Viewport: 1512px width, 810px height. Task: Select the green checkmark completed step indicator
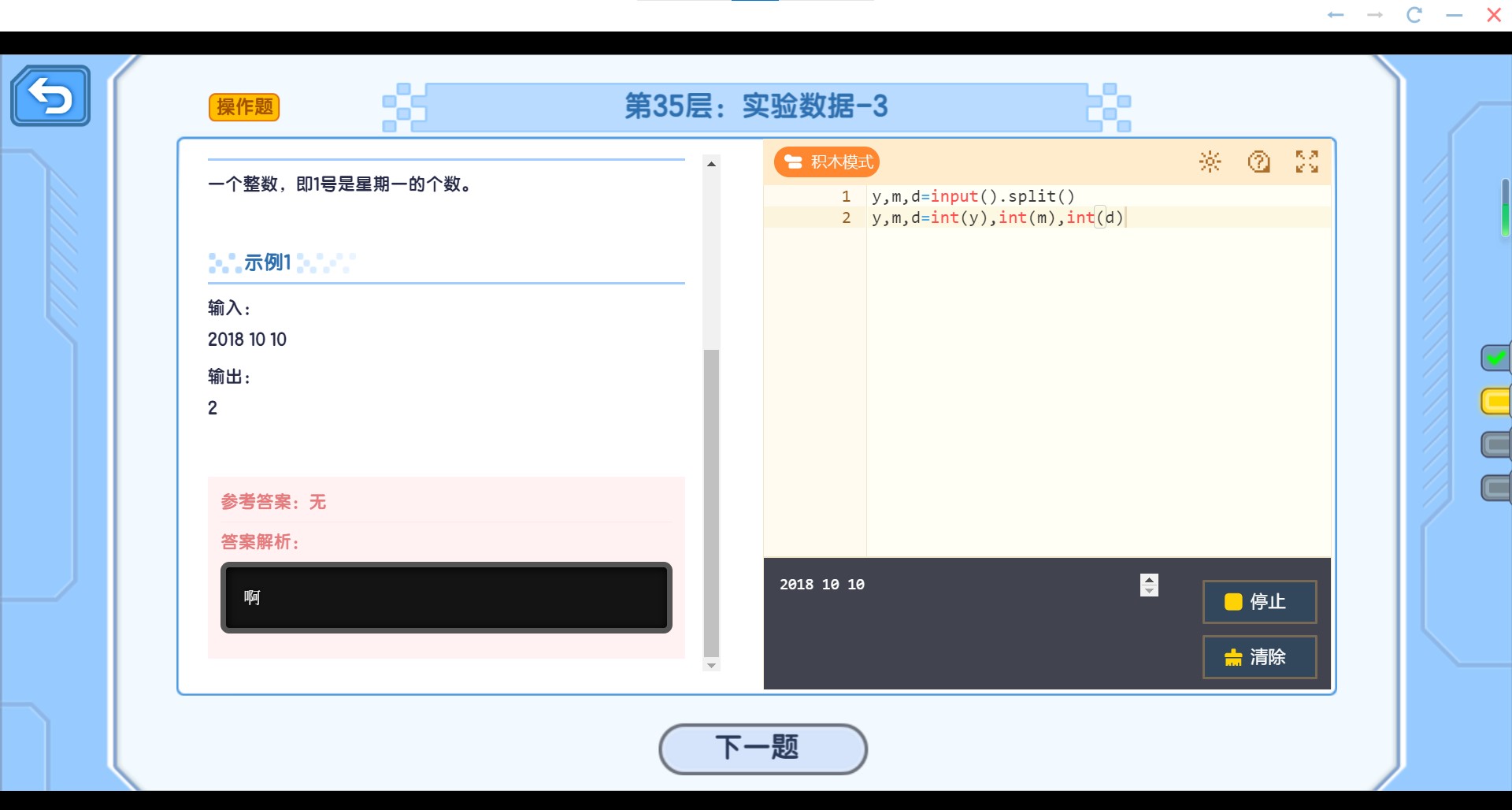point(1495,359)
